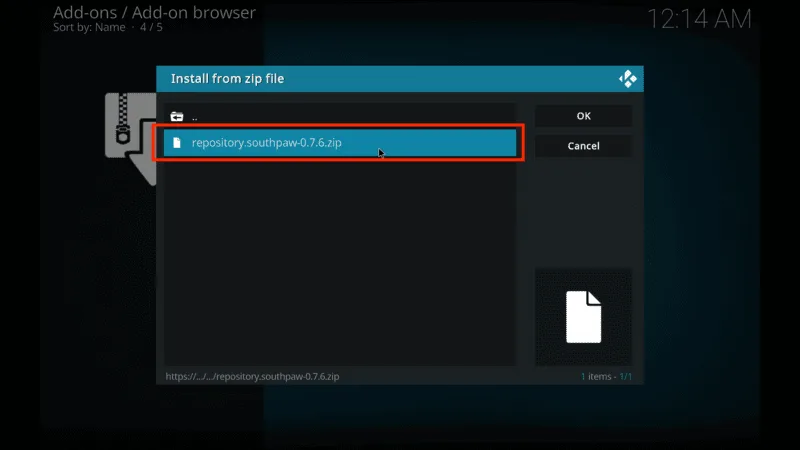Click the large file preview thumbnail
Viewport: 800px width, 450px height.
coord(583,317)
